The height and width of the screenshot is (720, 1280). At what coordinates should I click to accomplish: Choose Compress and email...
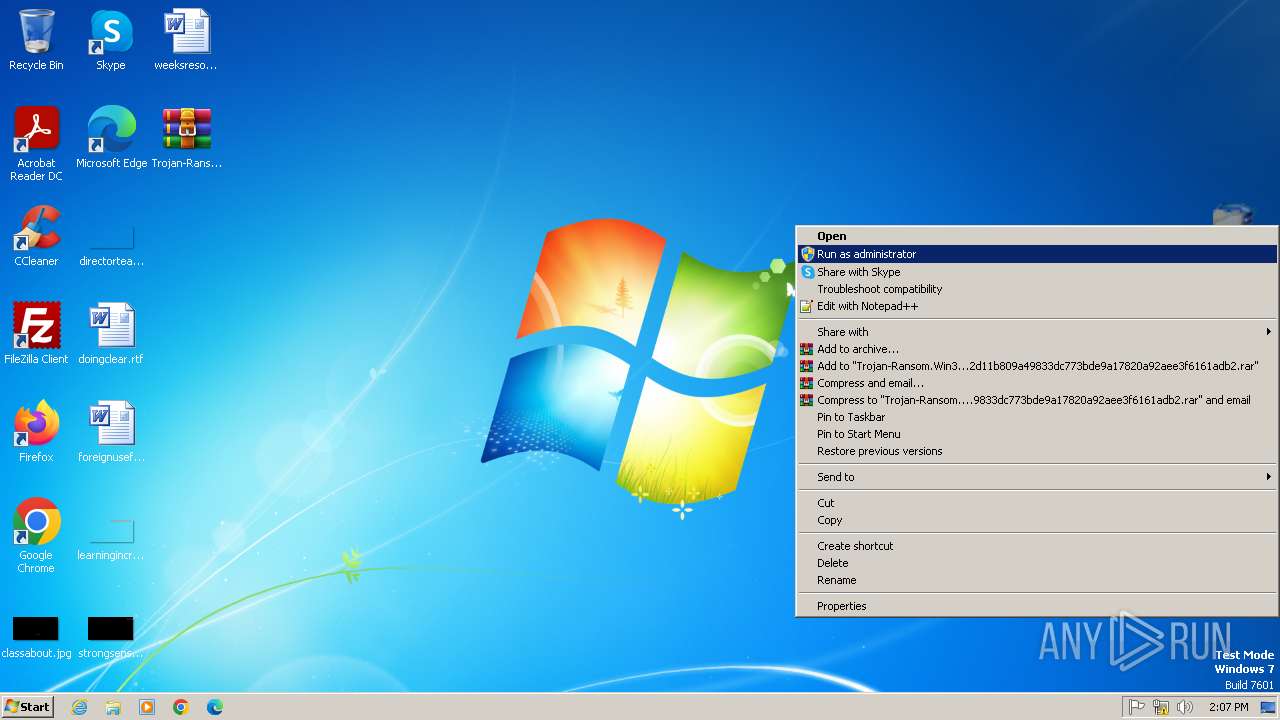[x=1037, y=383]
